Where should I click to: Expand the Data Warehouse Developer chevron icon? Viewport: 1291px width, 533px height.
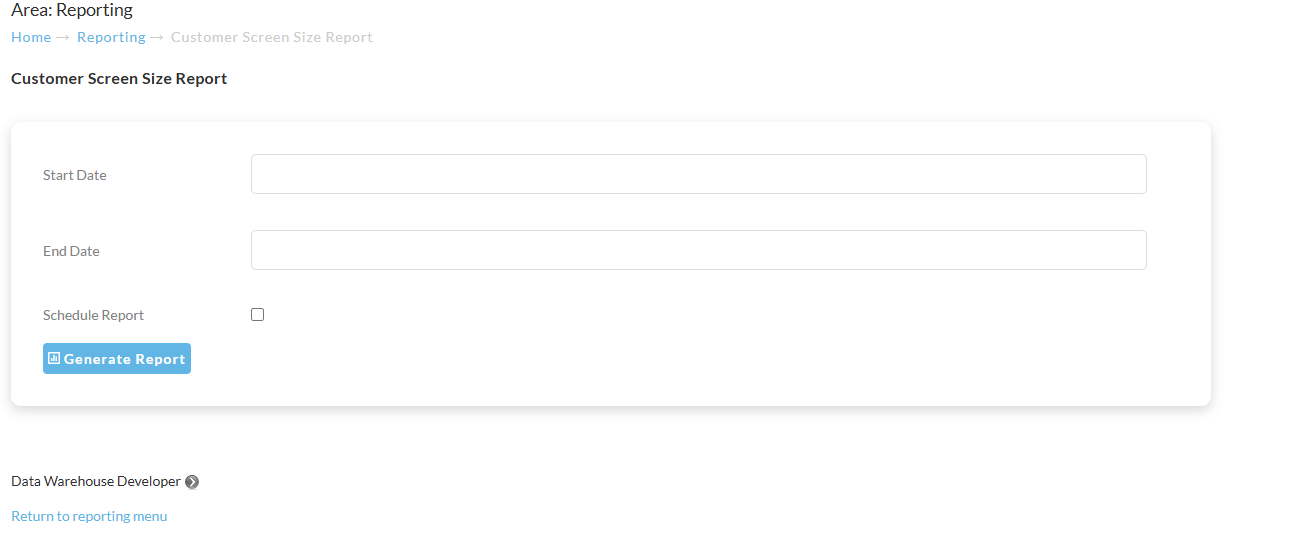click(x=192, y=482)
